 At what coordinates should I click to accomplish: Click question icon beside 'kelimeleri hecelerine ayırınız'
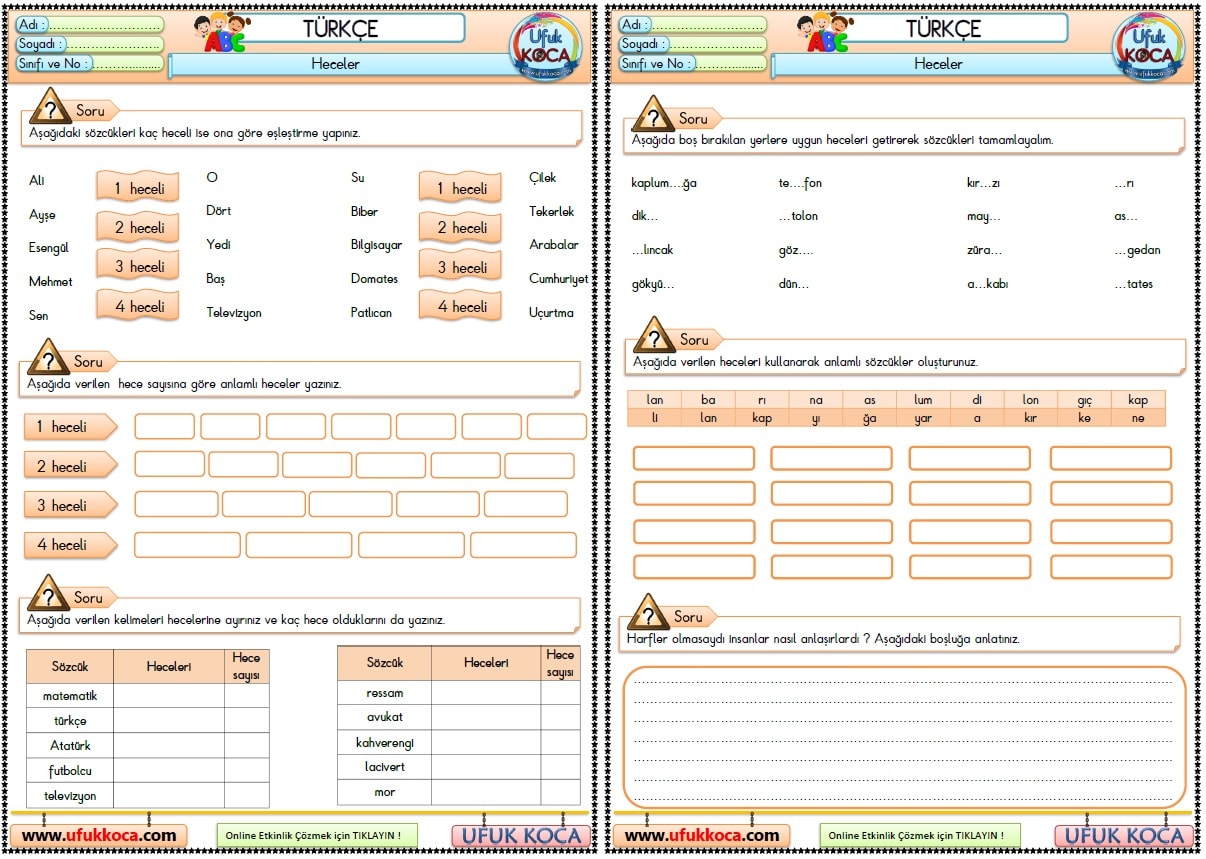[48, 593]
